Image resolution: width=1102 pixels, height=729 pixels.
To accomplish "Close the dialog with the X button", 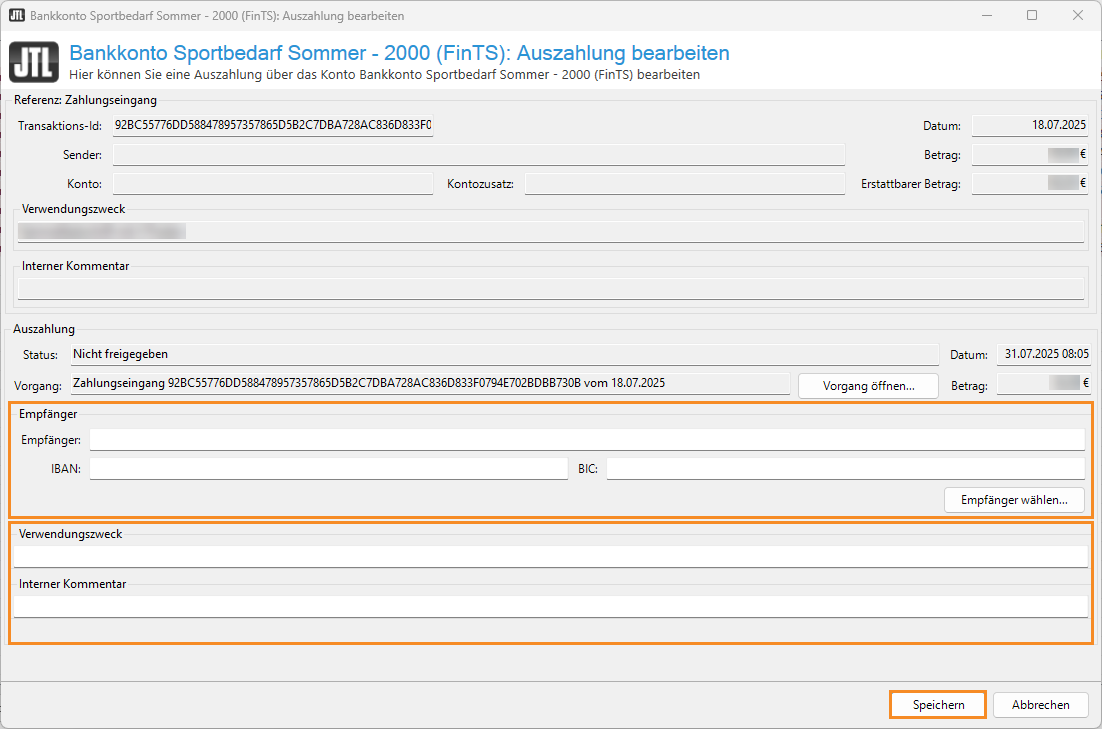I will point(1078,16).
